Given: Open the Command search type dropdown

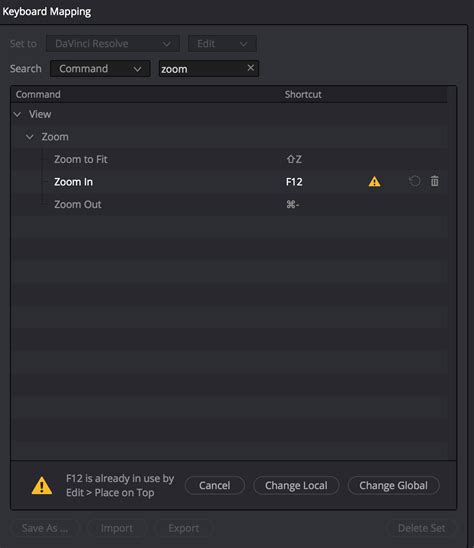Looking at the screenshot, I should (x=100, y=68).
